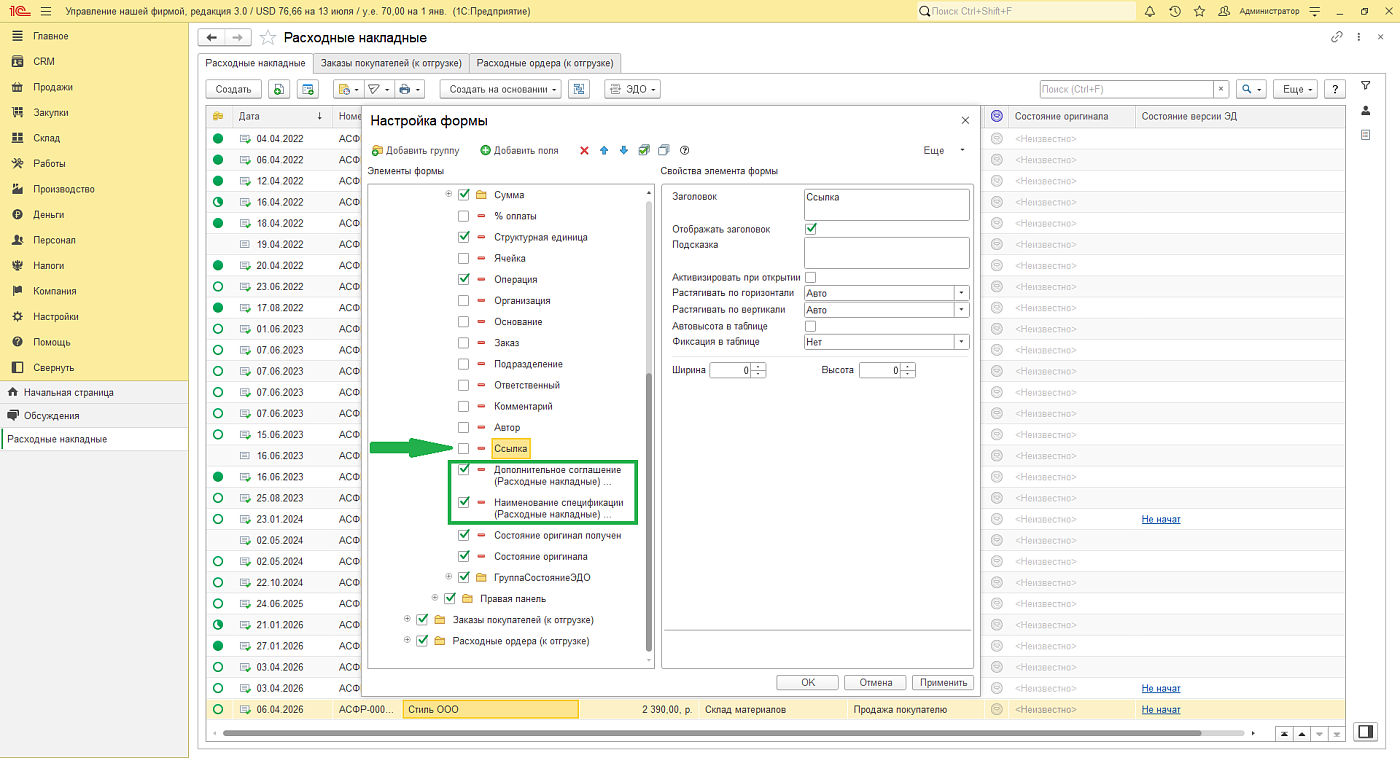Click the Добавить группу toolbar button
Image resolution: width=1400 pixels, height=758 pixels.
pos(415,151)
